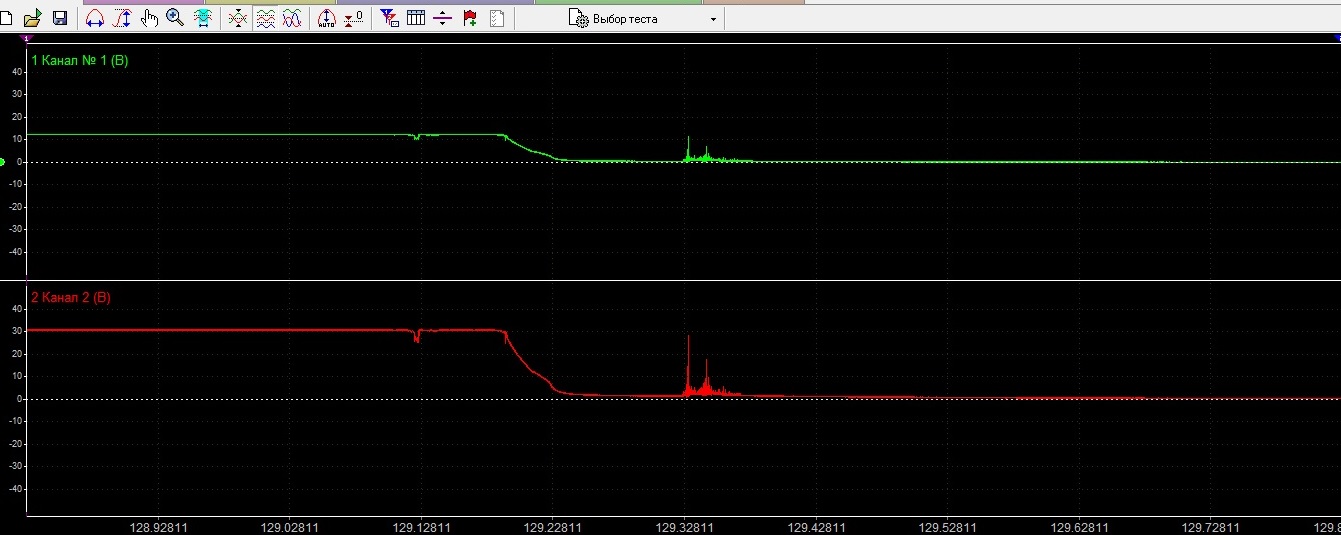
Task: Click the cyan fit-width waveform icon
Action: 203,18
